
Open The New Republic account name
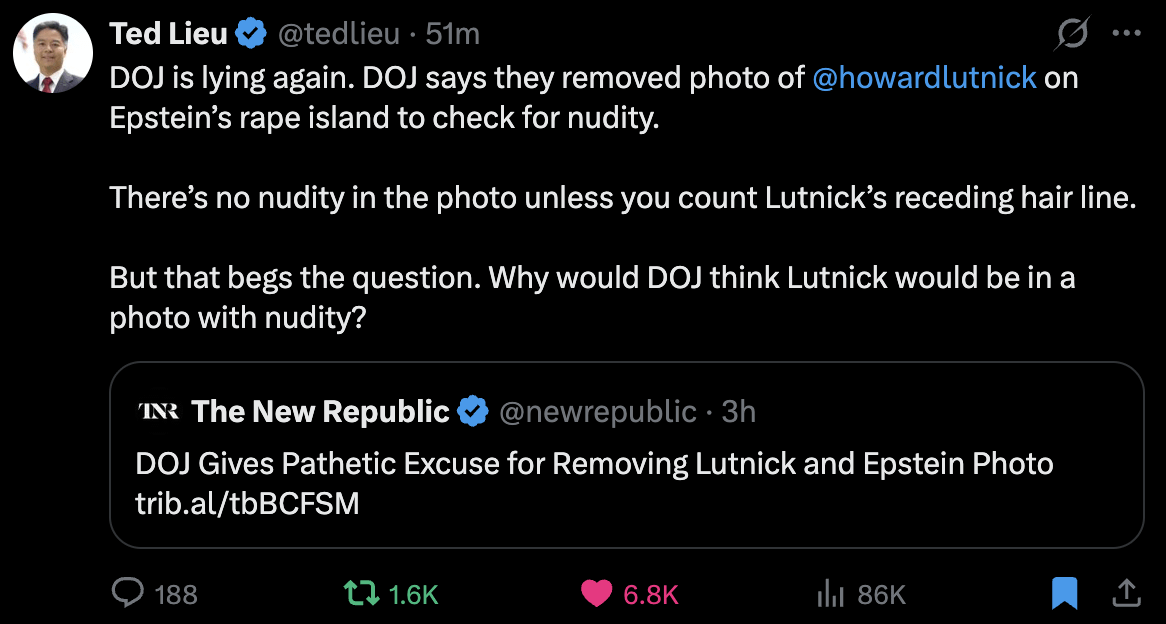321,411
